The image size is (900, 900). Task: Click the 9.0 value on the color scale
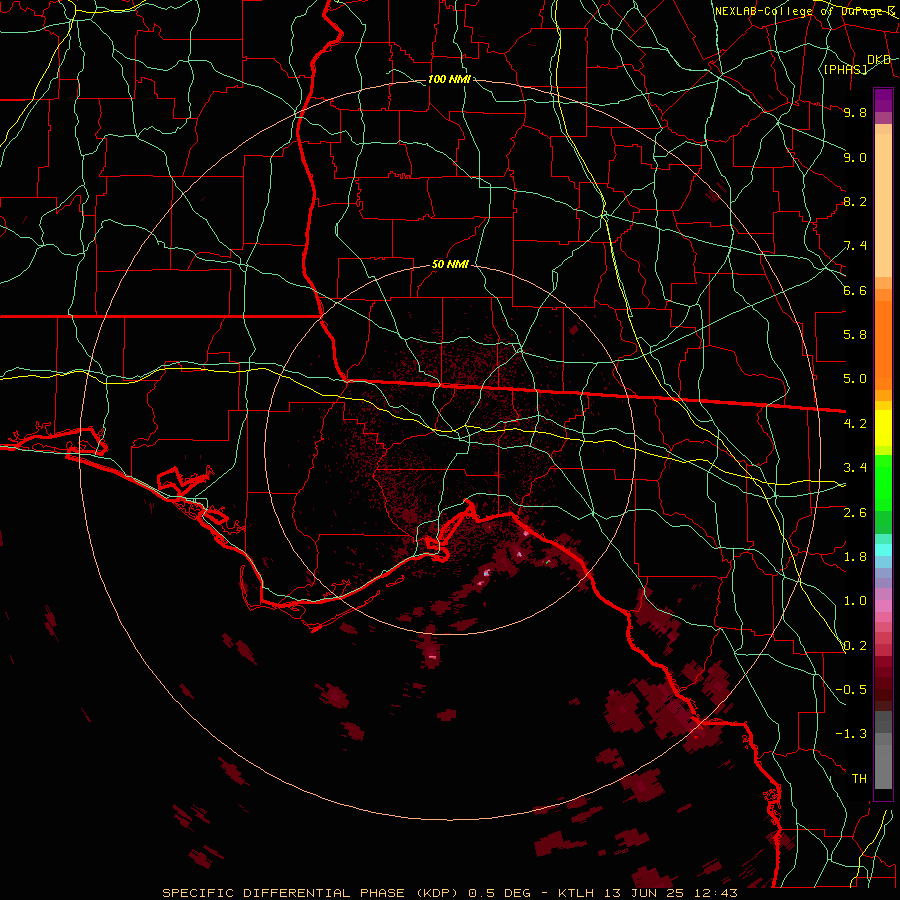(x=855, y=157)
